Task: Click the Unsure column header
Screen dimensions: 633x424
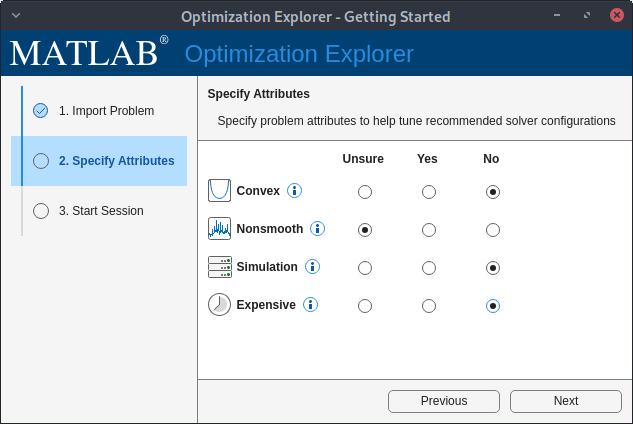Action: [x=363, y=159]
